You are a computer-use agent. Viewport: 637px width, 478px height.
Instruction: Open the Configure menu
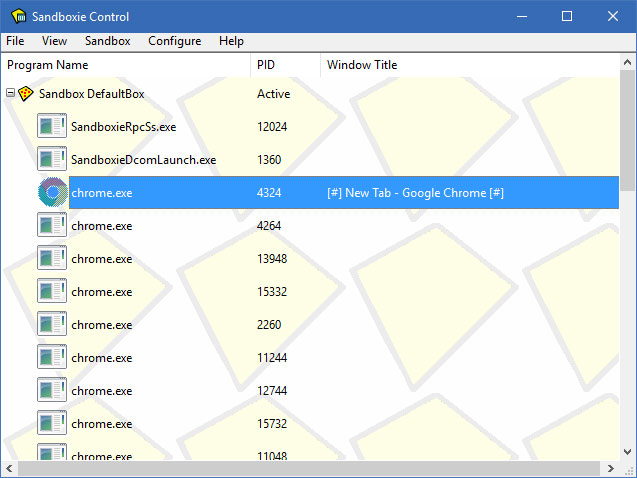(x=174, y=41)
